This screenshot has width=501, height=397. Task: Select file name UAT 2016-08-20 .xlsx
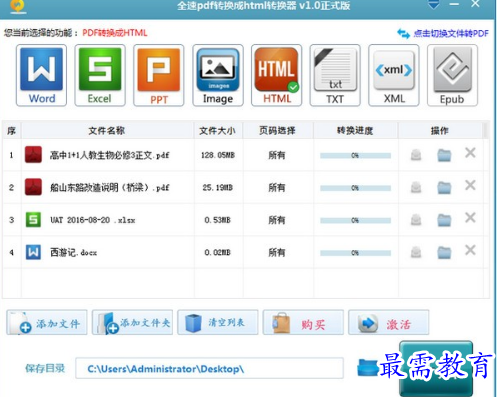pyautogui.click(x=93, y=220)
